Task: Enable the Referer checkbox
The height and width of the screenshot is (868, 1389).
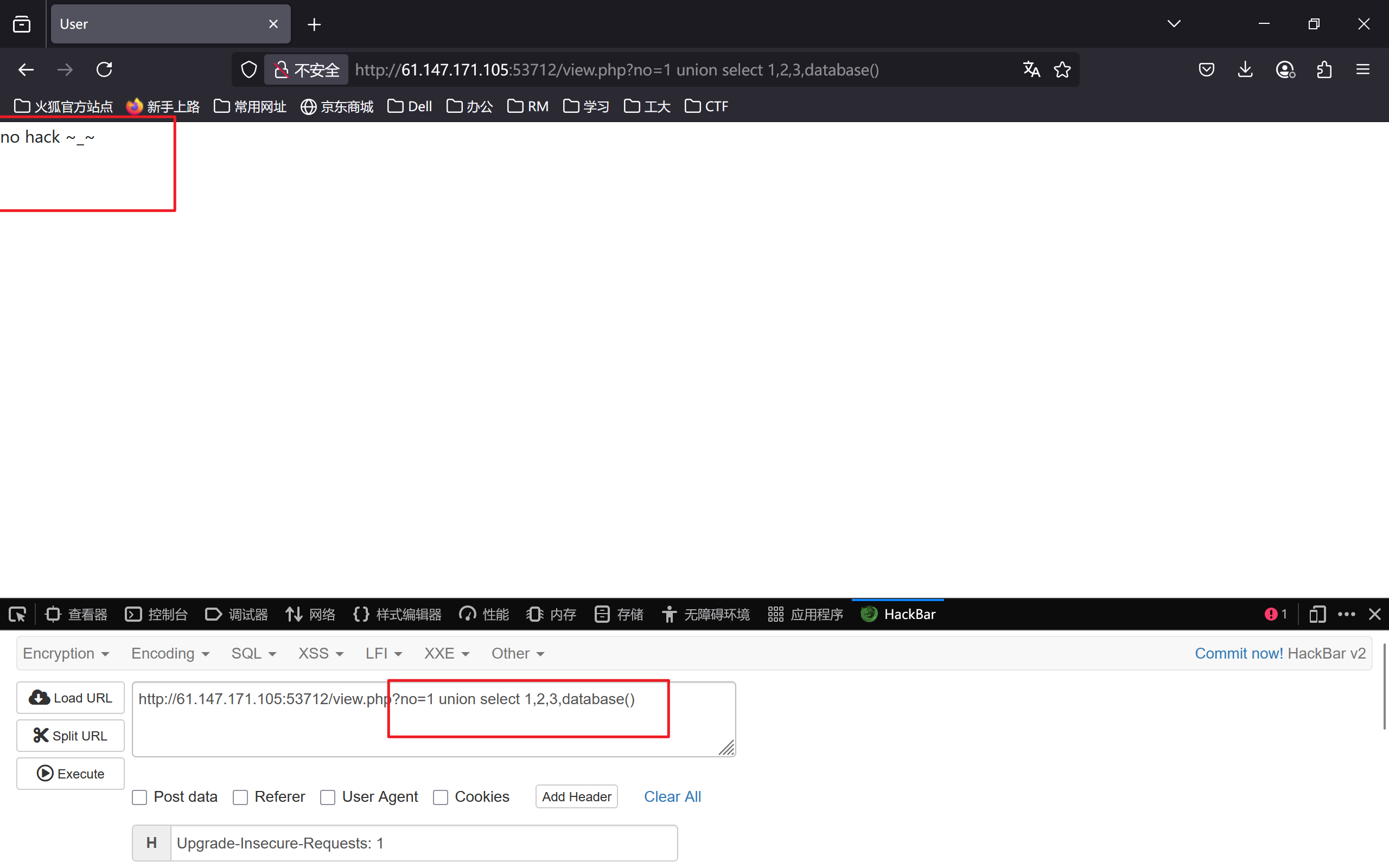Action: (240, 797)
